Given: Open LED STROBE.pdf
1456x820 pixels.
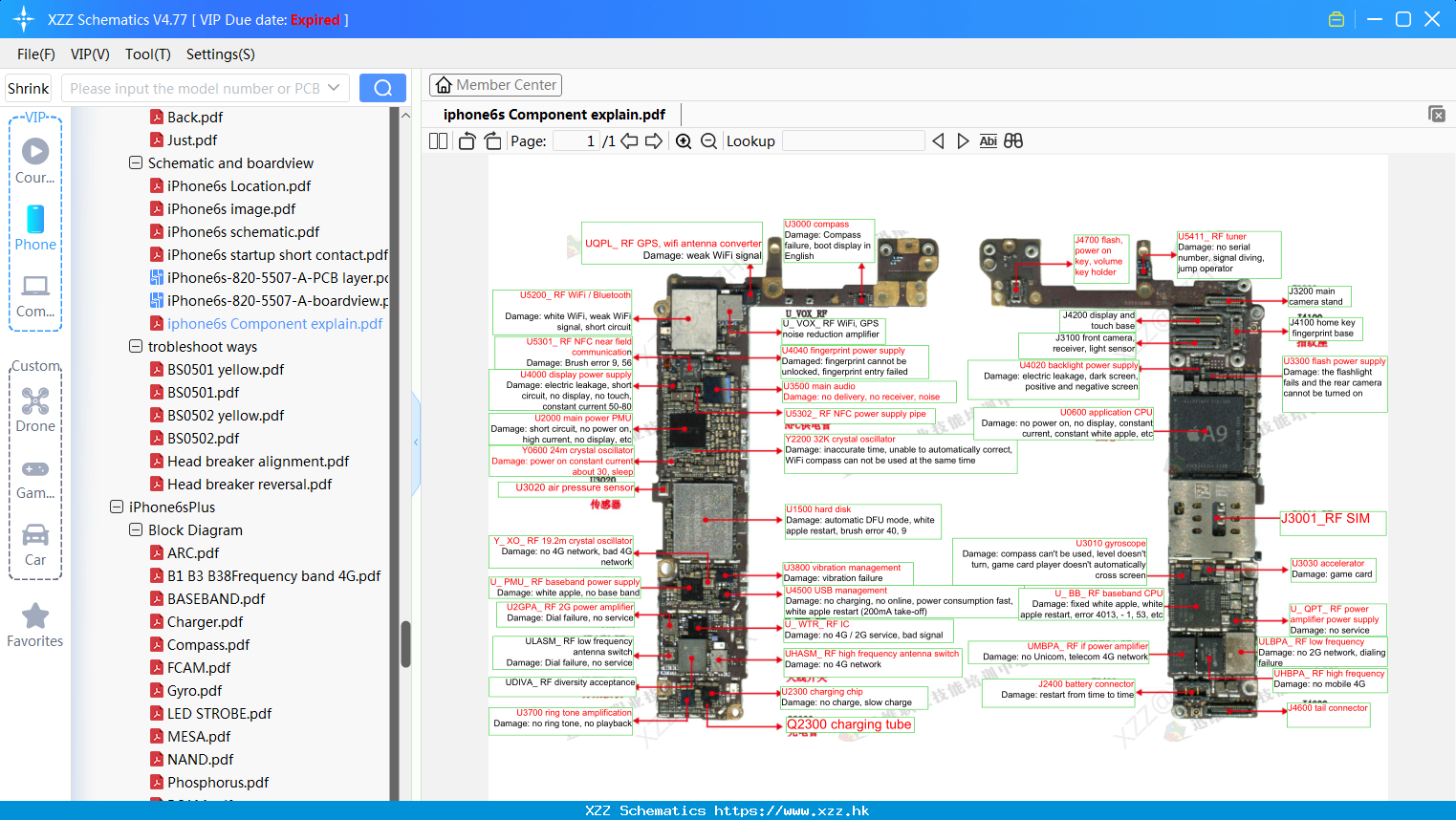Looking at the screenshot, I should (x=219, y=713).
